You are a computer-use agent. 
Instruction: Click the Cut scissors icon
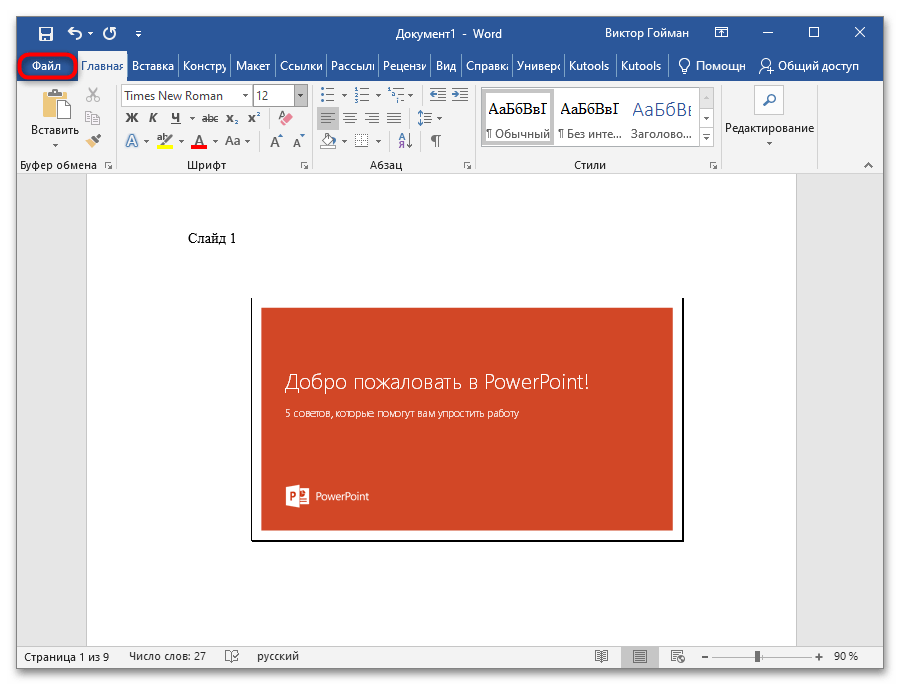point(93,95)
